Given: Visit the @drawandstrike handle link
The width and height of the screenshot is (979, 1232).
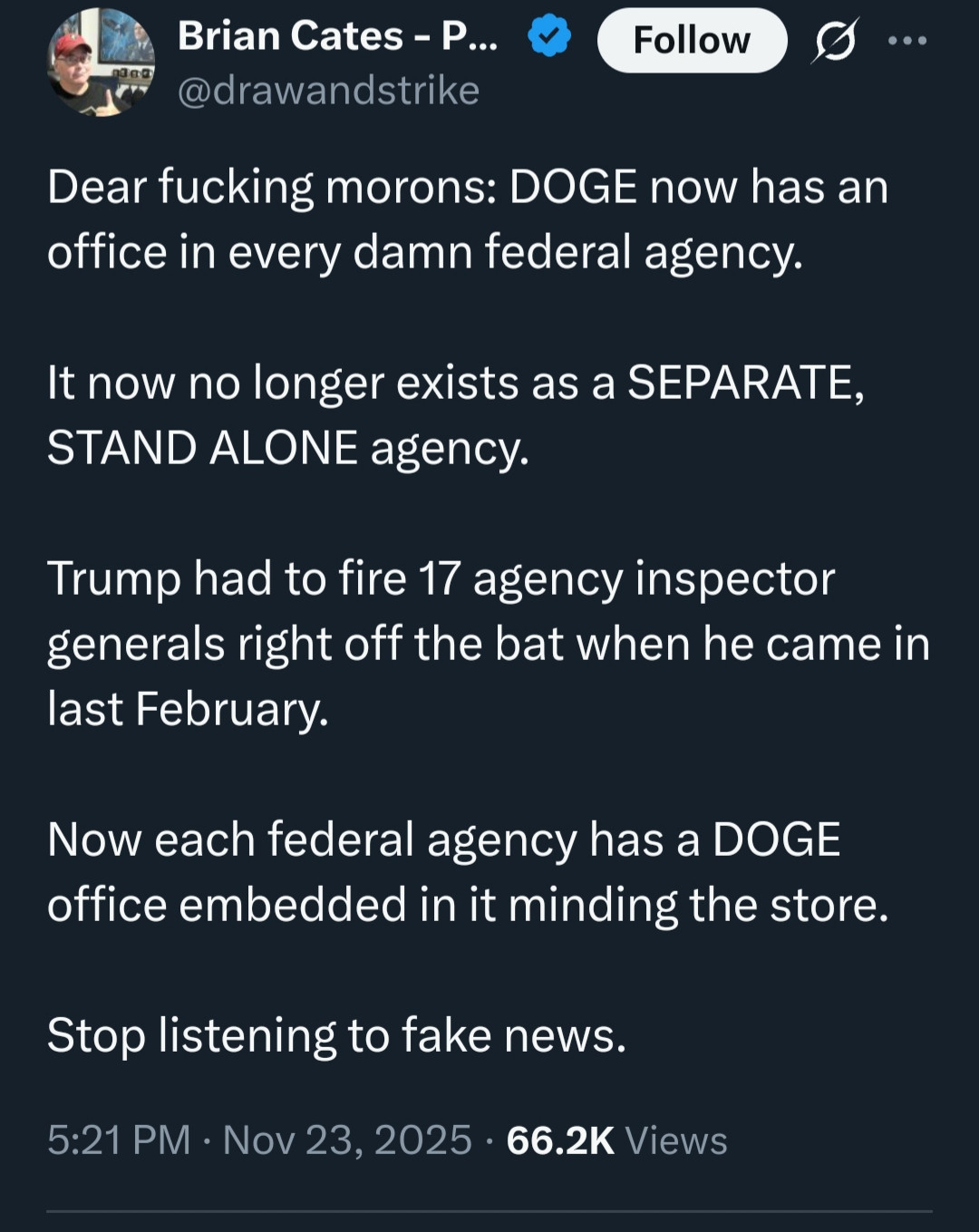Looking at the screenshot, I should point(328,91).
